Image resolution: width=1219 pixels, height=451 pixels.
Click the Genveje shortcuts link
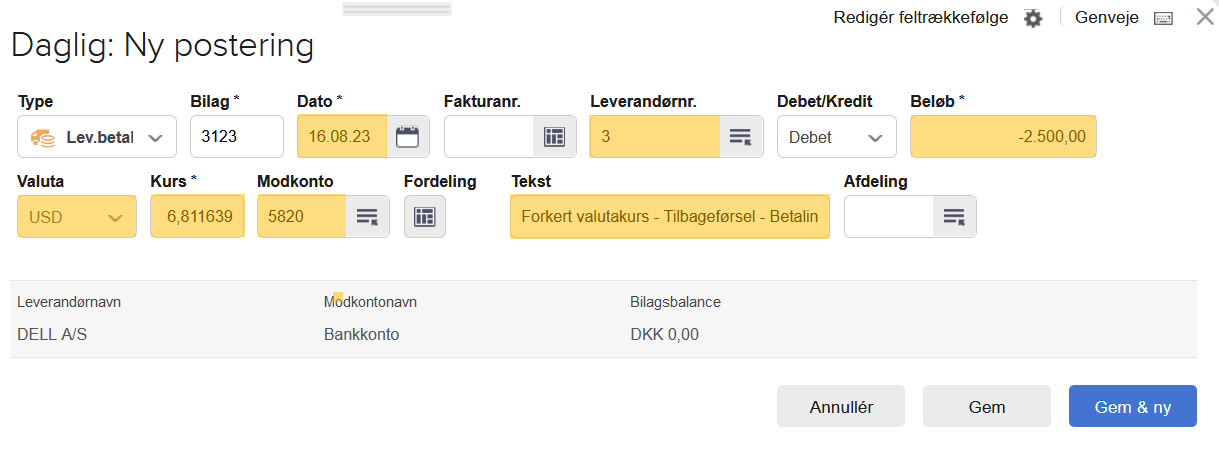click(x=1106, y=18)
